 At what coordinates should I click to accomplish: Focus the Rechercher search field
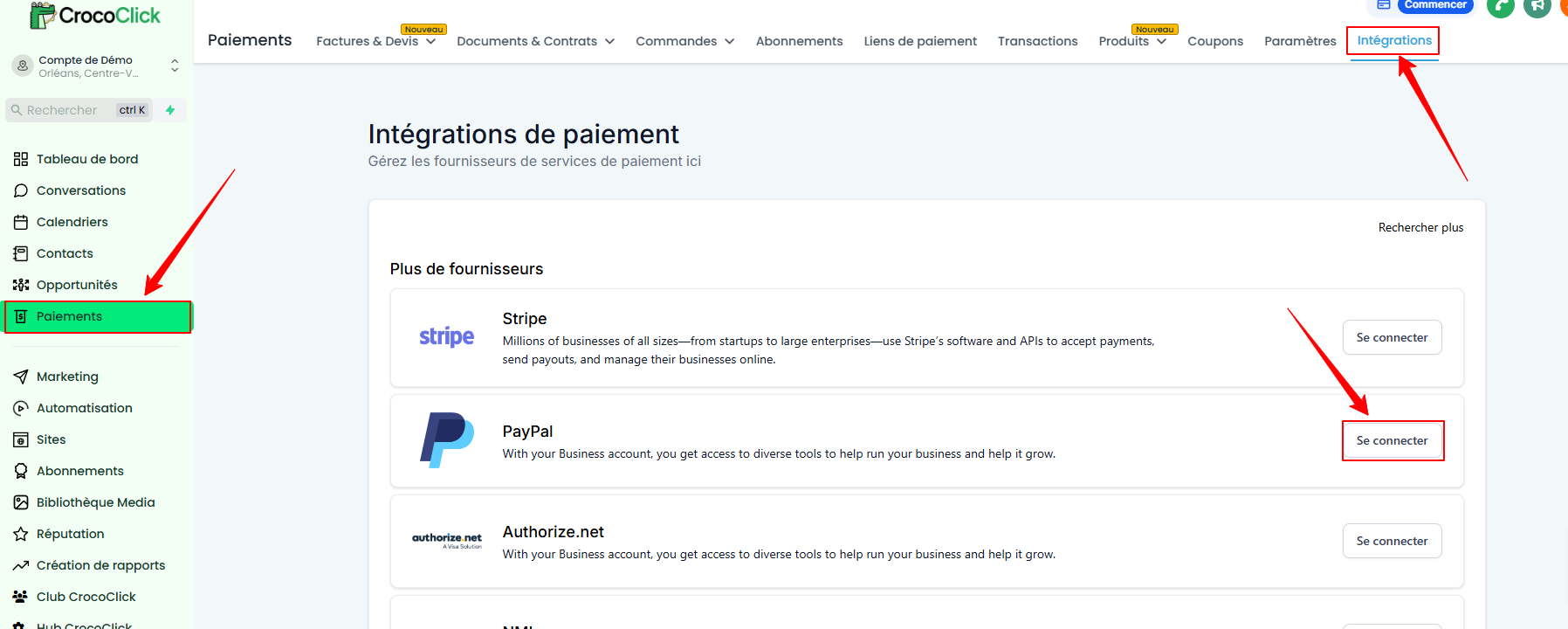click(79, 110)
